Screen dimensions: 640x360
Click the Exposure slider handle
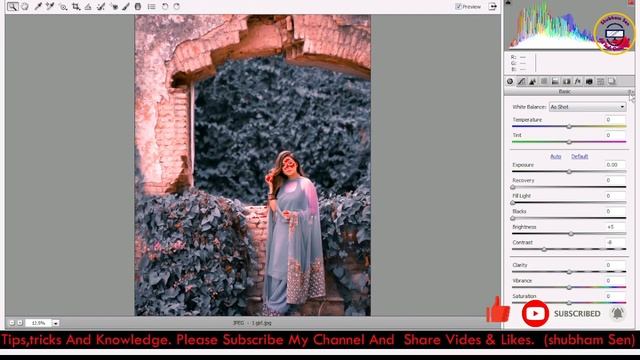pos(569,172)
